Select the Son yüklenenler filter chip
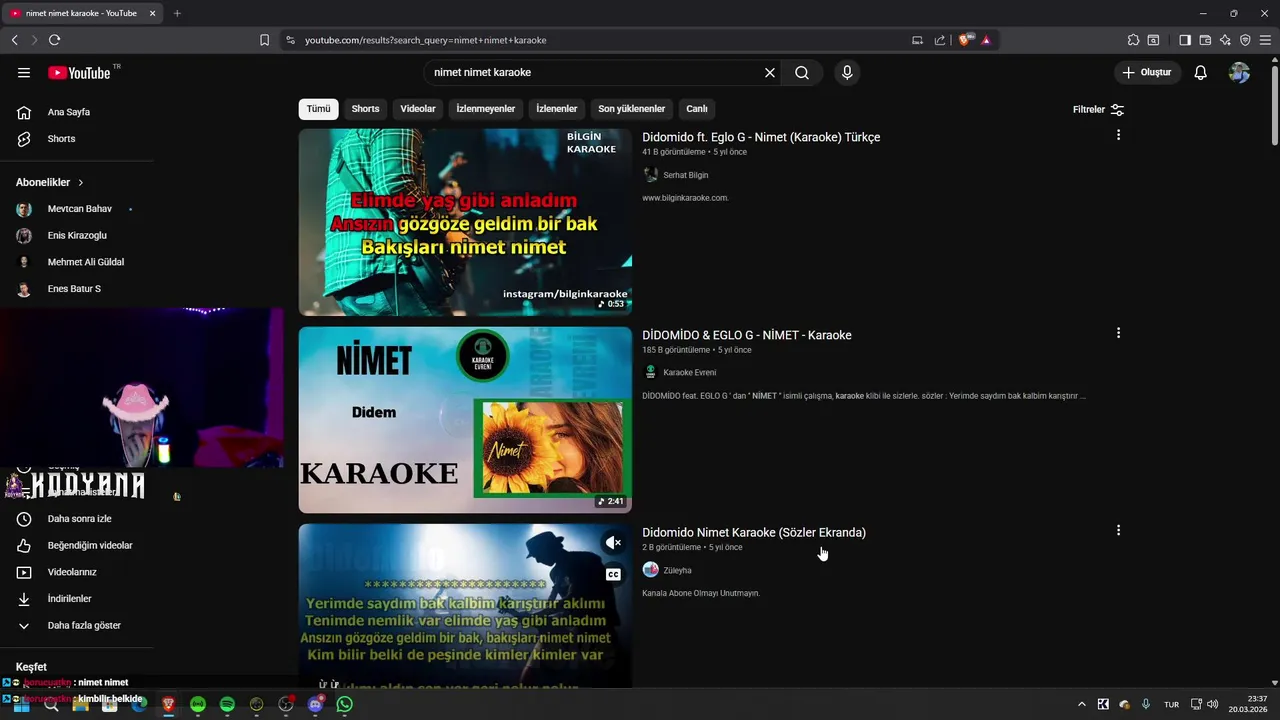1280x720 pixels. pos(632,109)
